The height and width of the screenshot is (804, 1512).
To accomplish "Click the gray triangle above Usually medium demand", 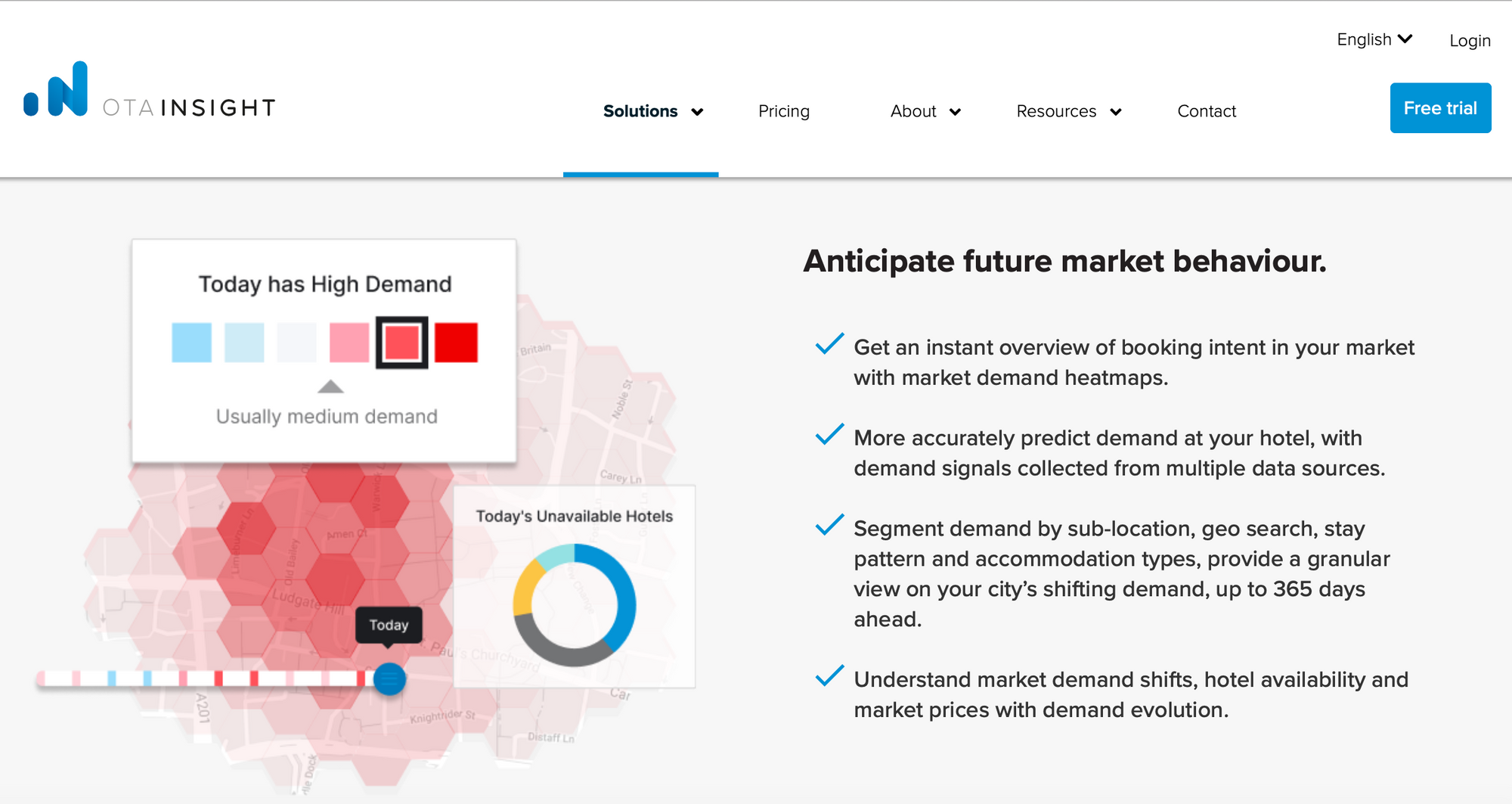I will tap(330, 386).
